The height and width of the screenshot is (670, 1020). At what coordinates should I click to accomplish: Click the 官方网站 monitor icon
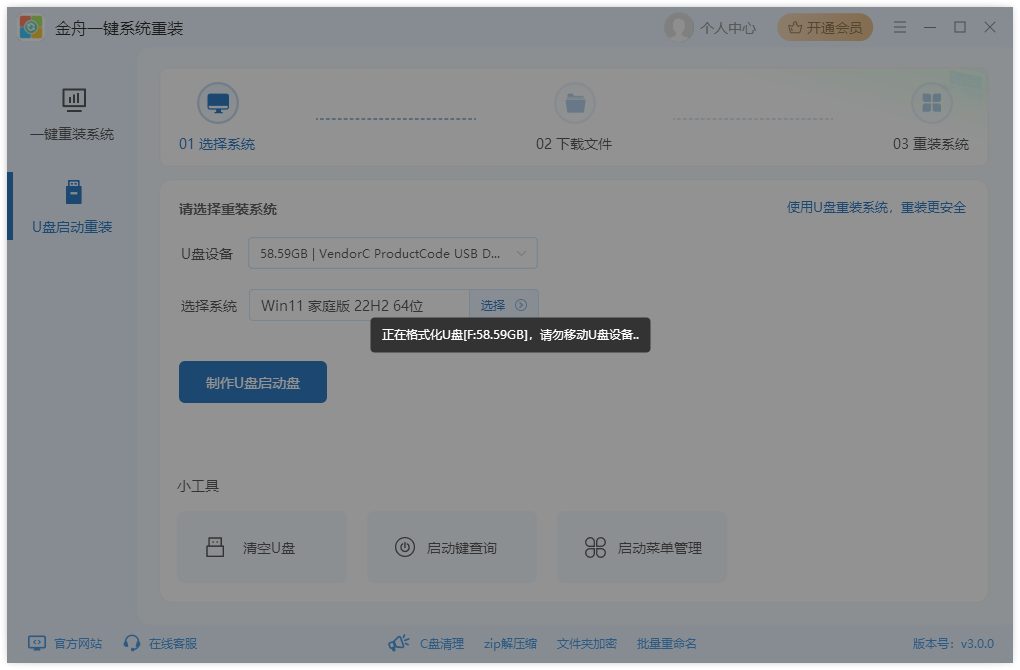coord(36,643)
